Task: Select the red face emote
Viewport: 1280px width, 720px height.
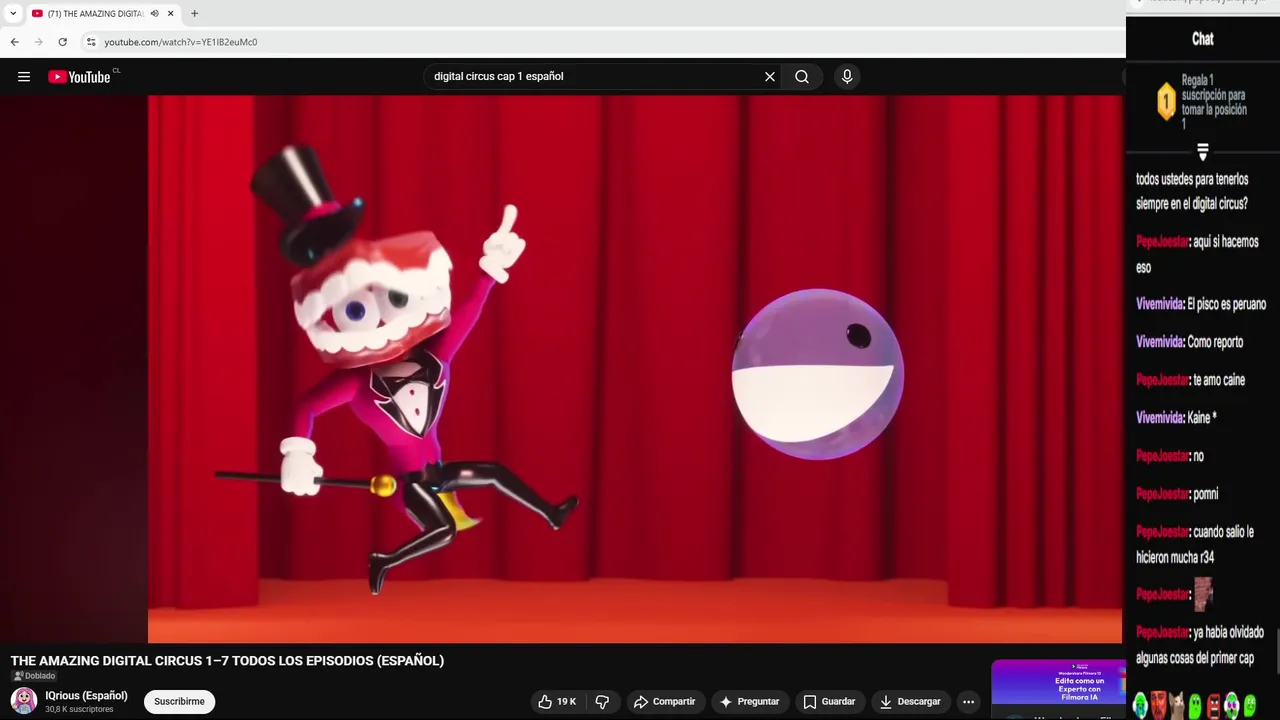Action: tap(1158, 705)
